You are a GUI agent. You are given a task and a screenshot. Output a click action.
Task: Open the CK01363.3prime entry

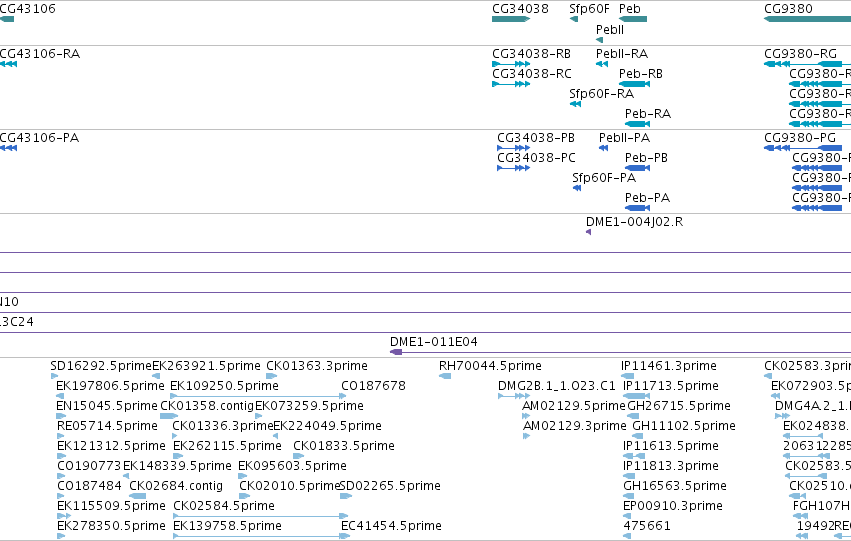click(x=316, y=366)
